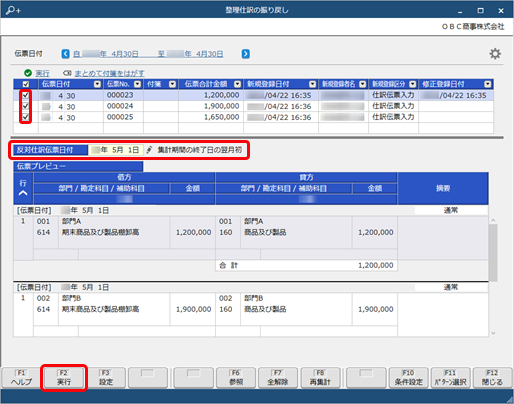The width and height of the screenshot is (514, 404).
Task: Click the preview vertical scrollbar
Action: (x=493, y=253)
